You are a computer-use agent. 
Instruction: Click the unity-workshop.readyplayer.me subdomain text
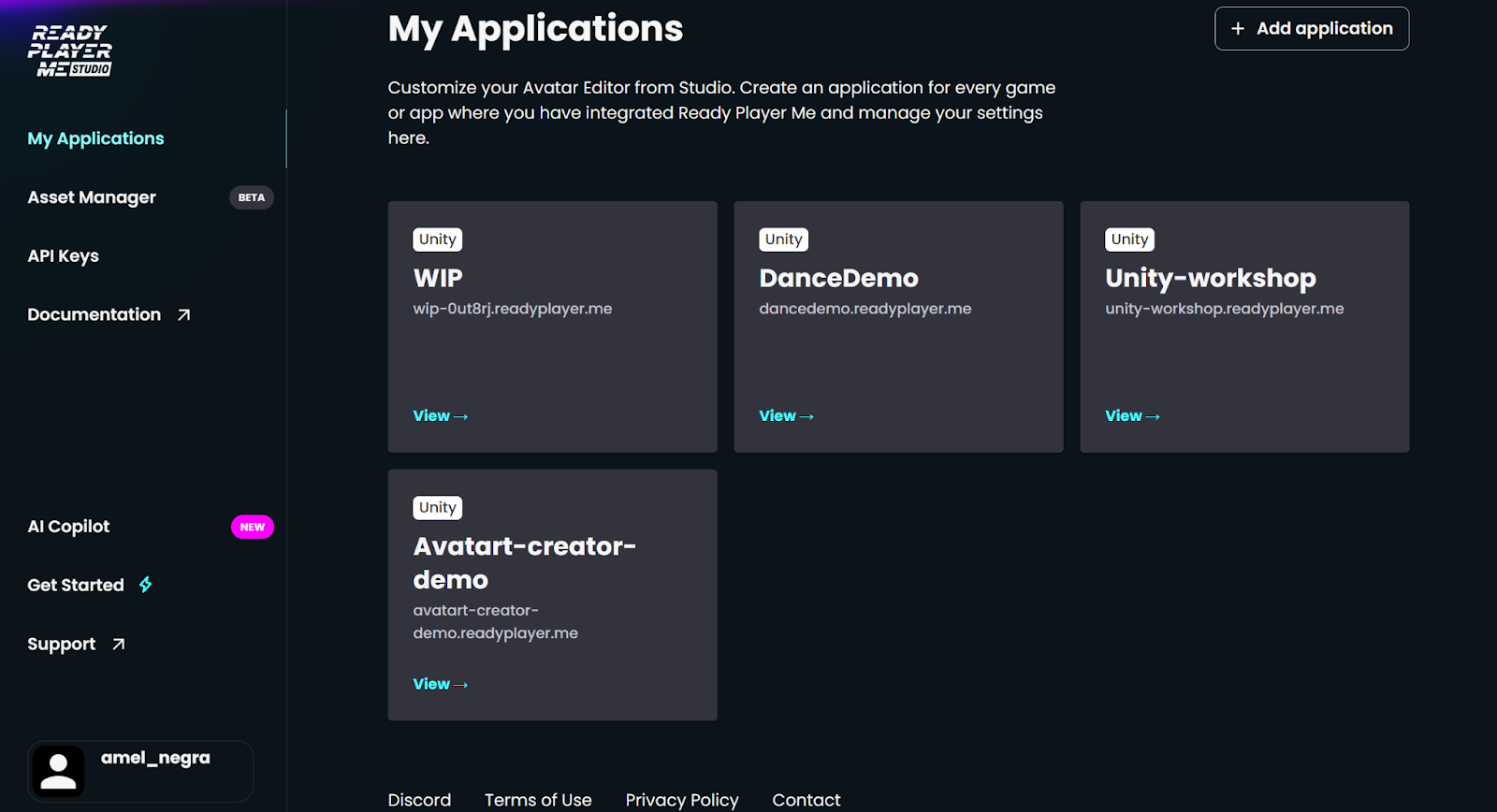pos(1225,309)
